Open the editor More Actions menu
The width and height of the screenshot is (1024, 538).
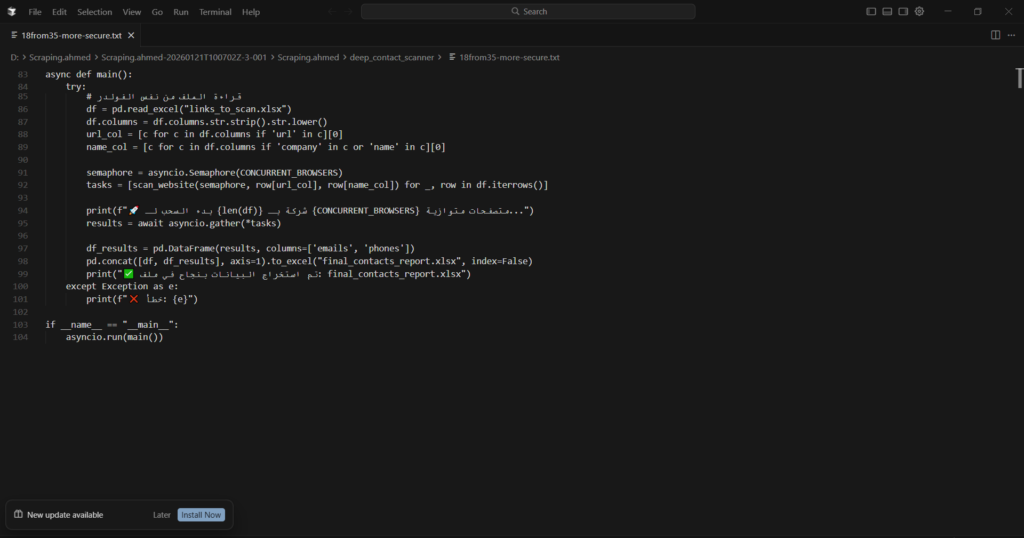pyautogui.click(x=1012, y=35)
